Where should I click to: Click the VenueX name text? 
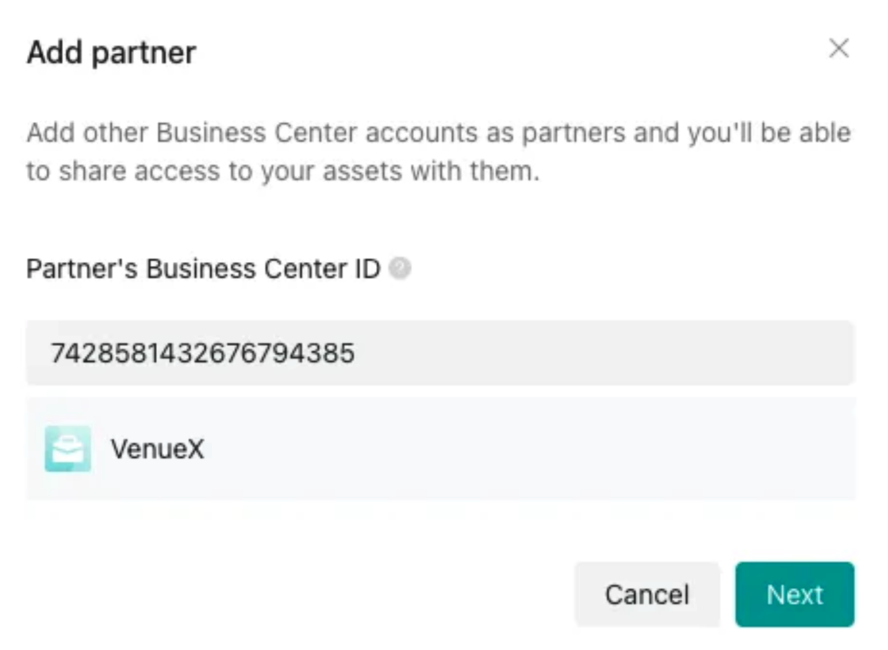(157, 449)
